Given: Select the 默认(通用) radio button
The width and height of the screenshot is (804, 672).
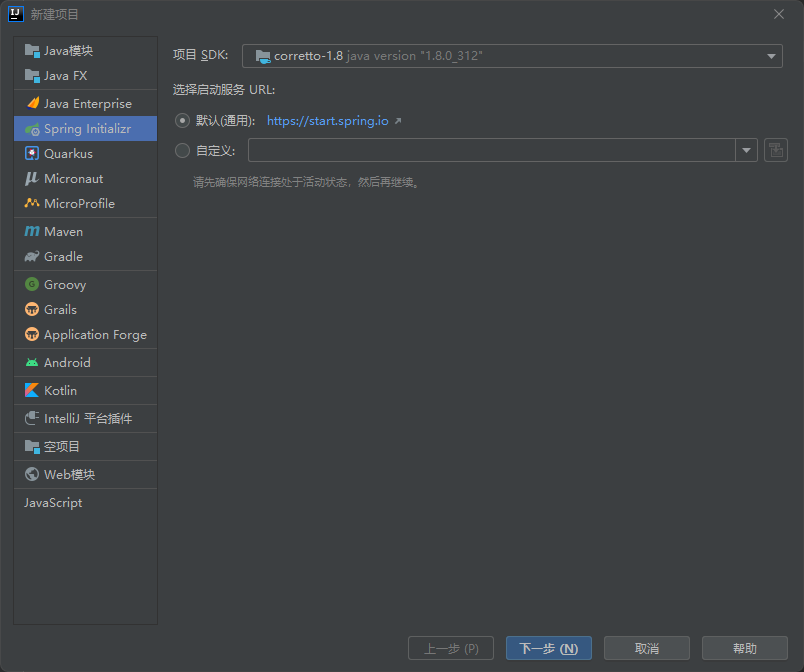Looking at the screenshot, I should pyautogui.click(x=182, y=121).
